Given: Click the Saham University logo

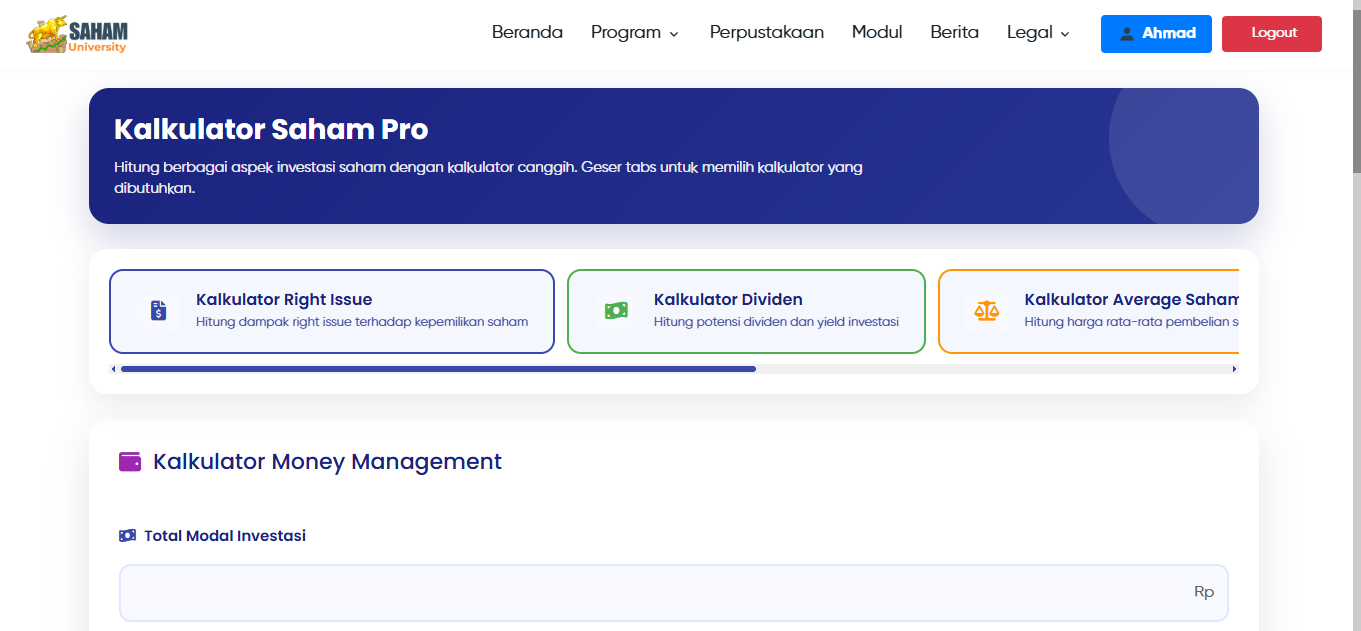Looking at the screenshot, I should pos(80,34).
